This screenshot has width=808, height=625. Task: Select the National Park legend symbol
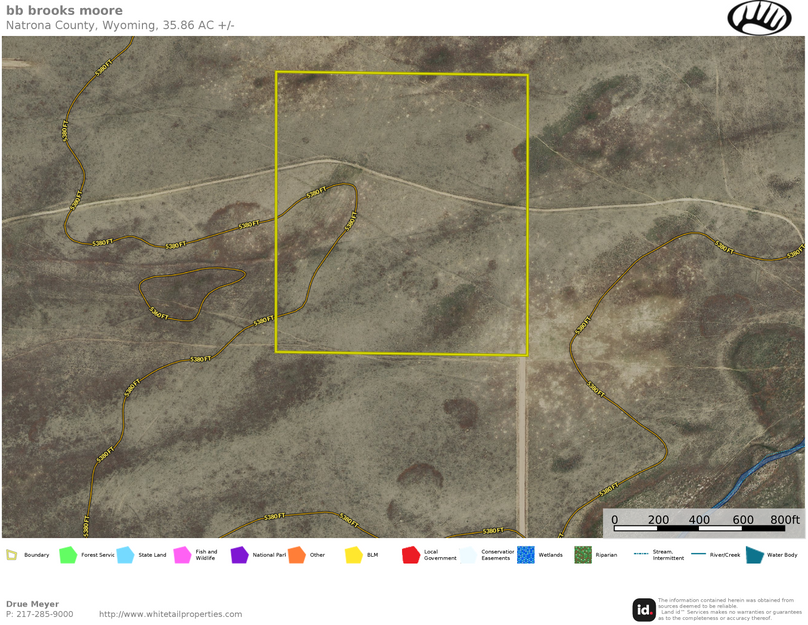coord(238,554)
